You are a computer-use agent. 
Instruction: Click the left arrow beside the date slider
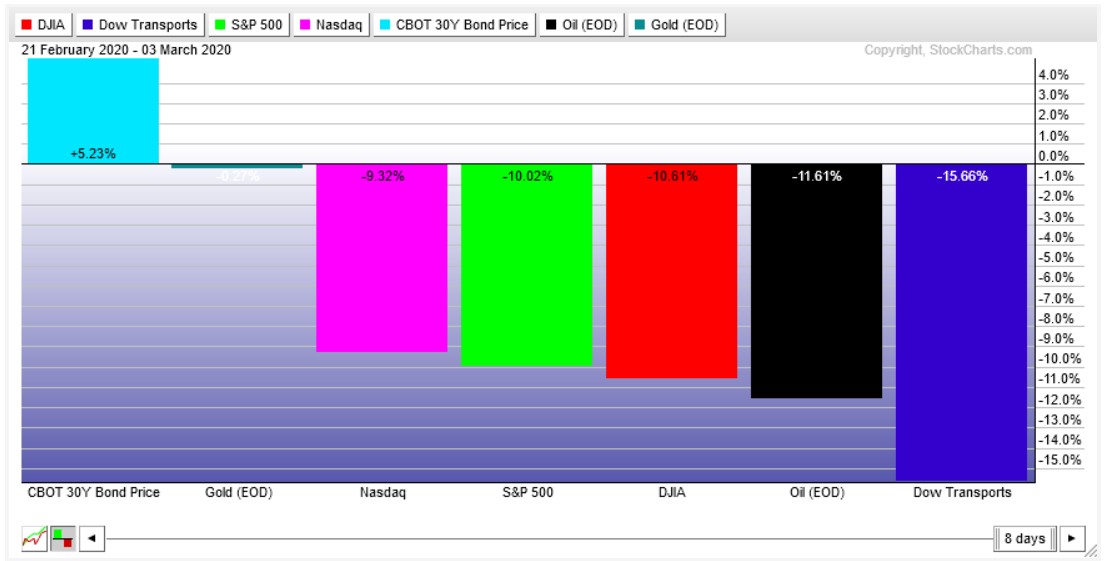click(91, 539)
